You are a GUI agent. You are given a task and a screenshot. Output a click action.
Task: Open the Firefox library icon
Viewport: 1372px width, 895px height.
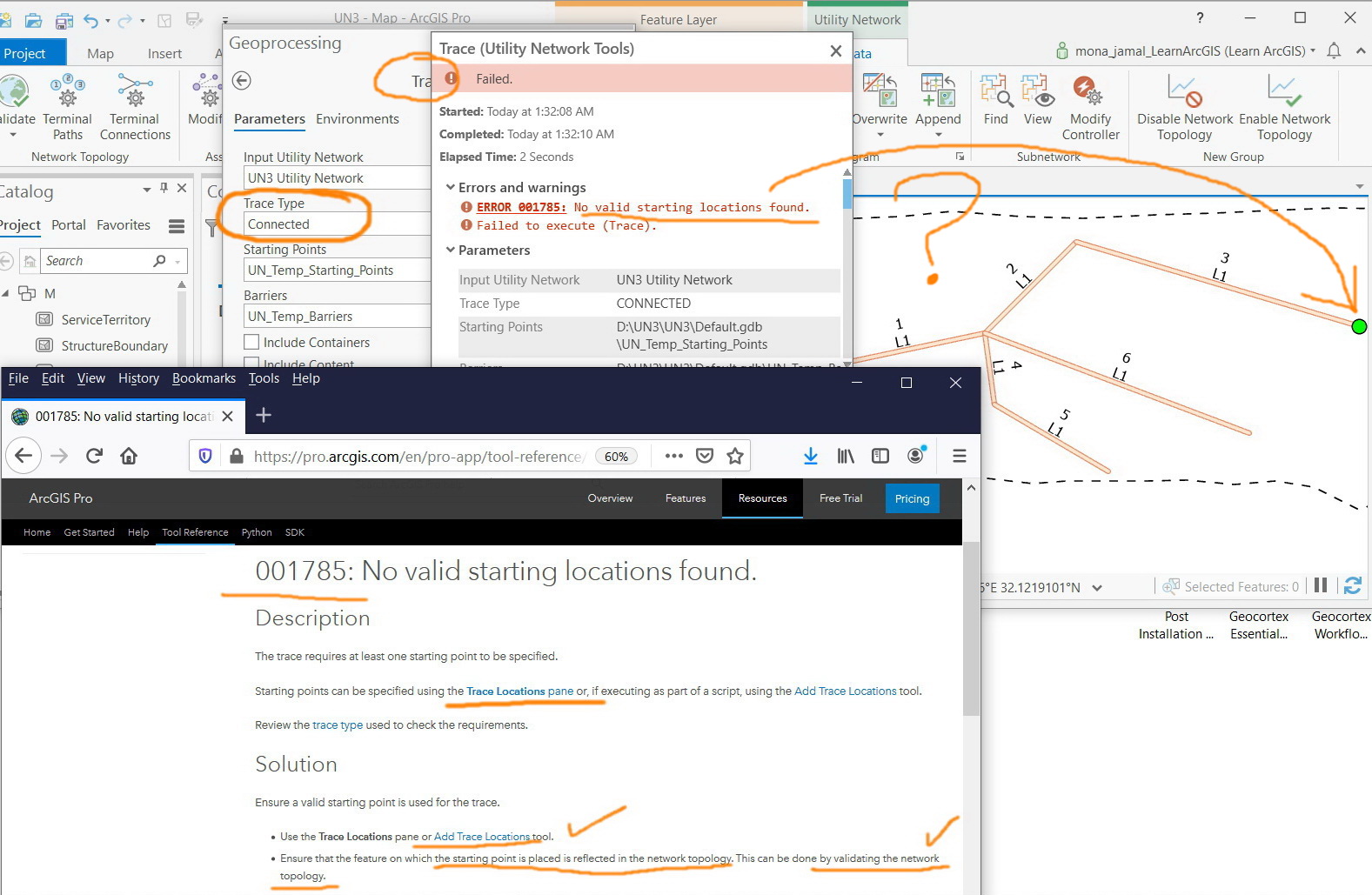click(x=846, y=456)
